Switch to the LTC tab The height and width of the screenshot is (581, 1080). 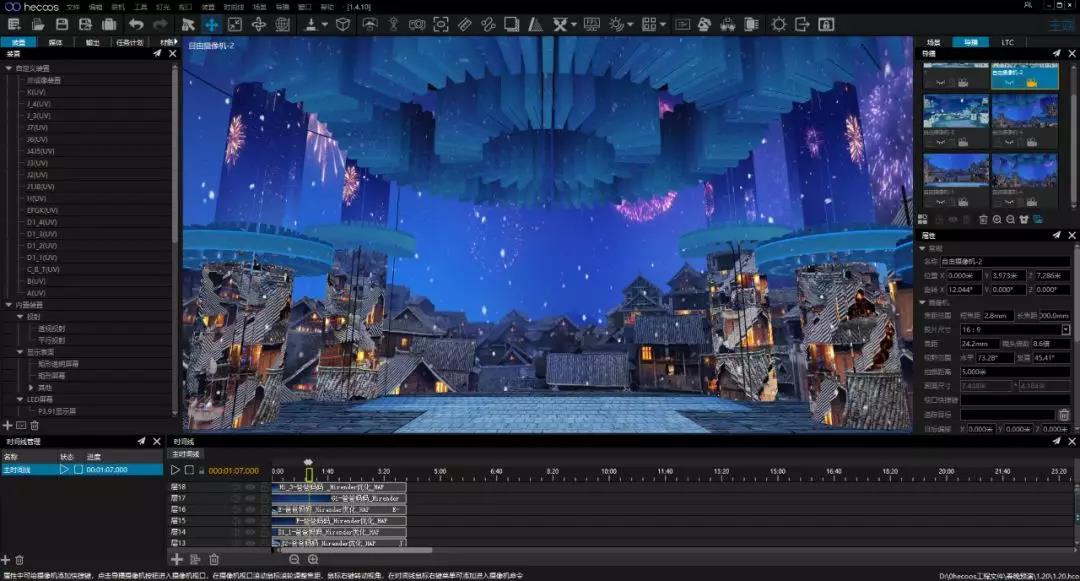point(1007,43)
